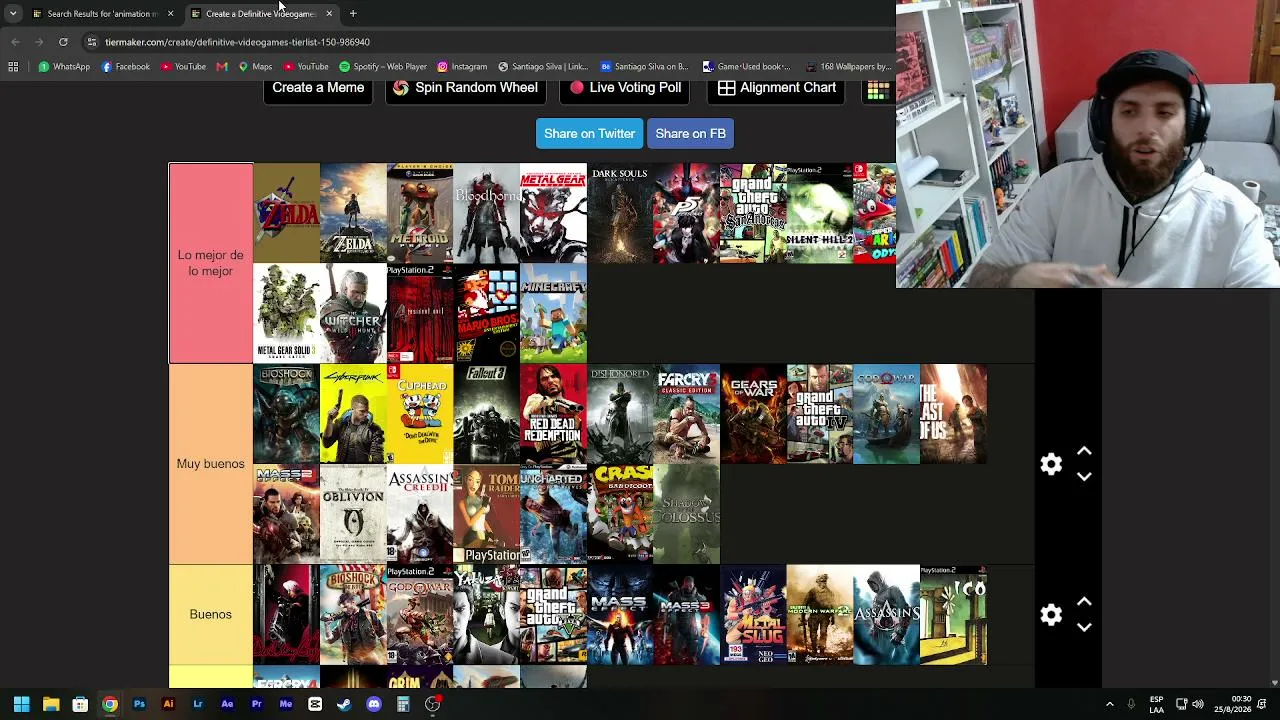Viewport: 1280px width, 720px height.
Task: Share the tier list on FB
Action: point(690,134)
